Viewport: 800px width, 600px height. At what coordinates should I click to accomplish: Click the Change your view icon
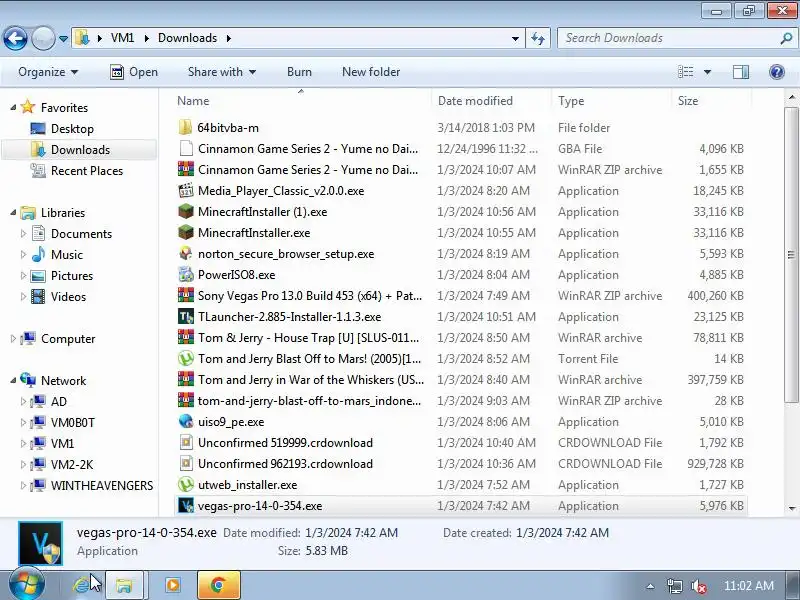point(685,72)
